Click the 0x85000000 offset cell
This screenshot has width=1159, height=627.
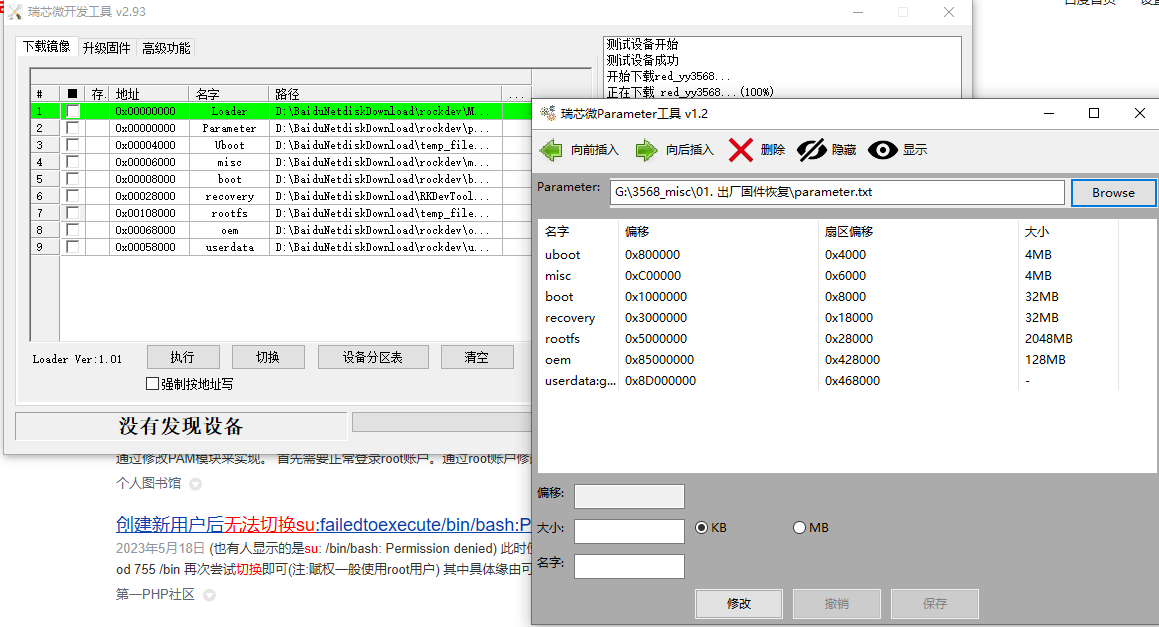pyautogui.click(x=659, y=360)
